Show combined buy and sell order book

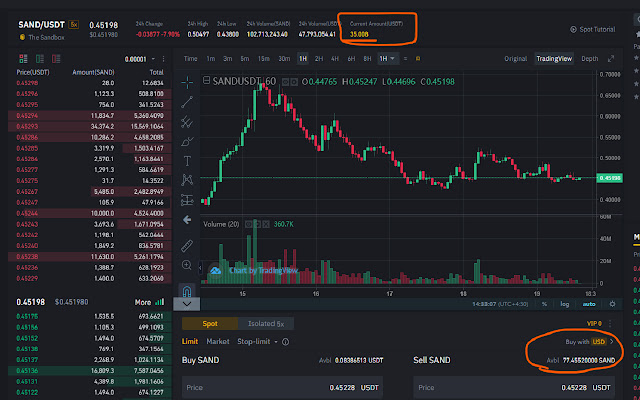pyautogui.click(x=23, y=59)
